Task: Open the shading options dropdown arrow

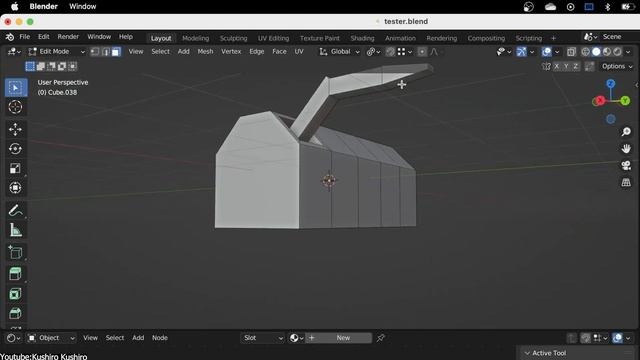Action: click(628, 52)
